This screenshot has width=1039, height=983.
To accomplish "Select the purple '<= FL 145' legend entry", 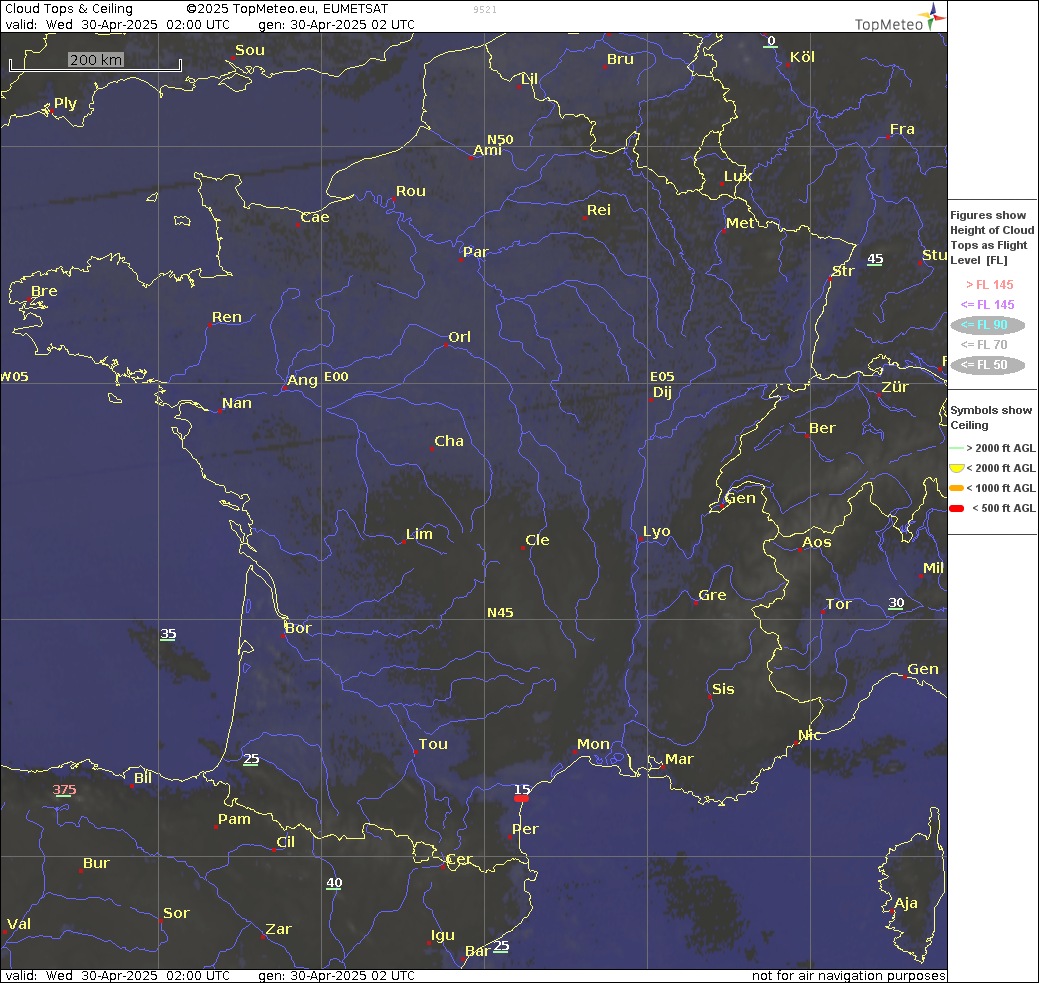I will tap(987, 305).
